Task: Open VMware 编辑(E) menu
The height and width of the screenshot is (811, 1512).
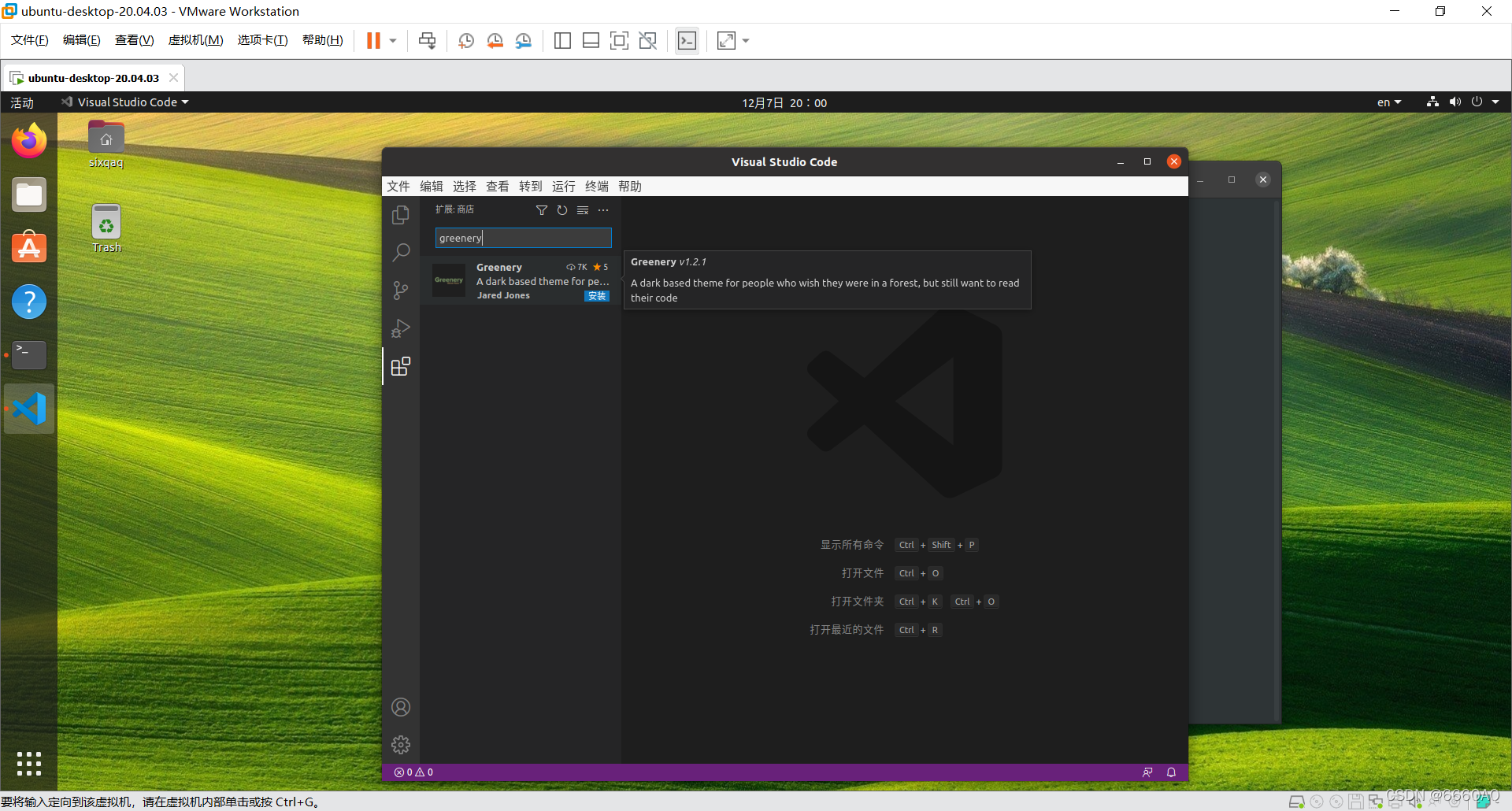Action: tap(82, 40)
